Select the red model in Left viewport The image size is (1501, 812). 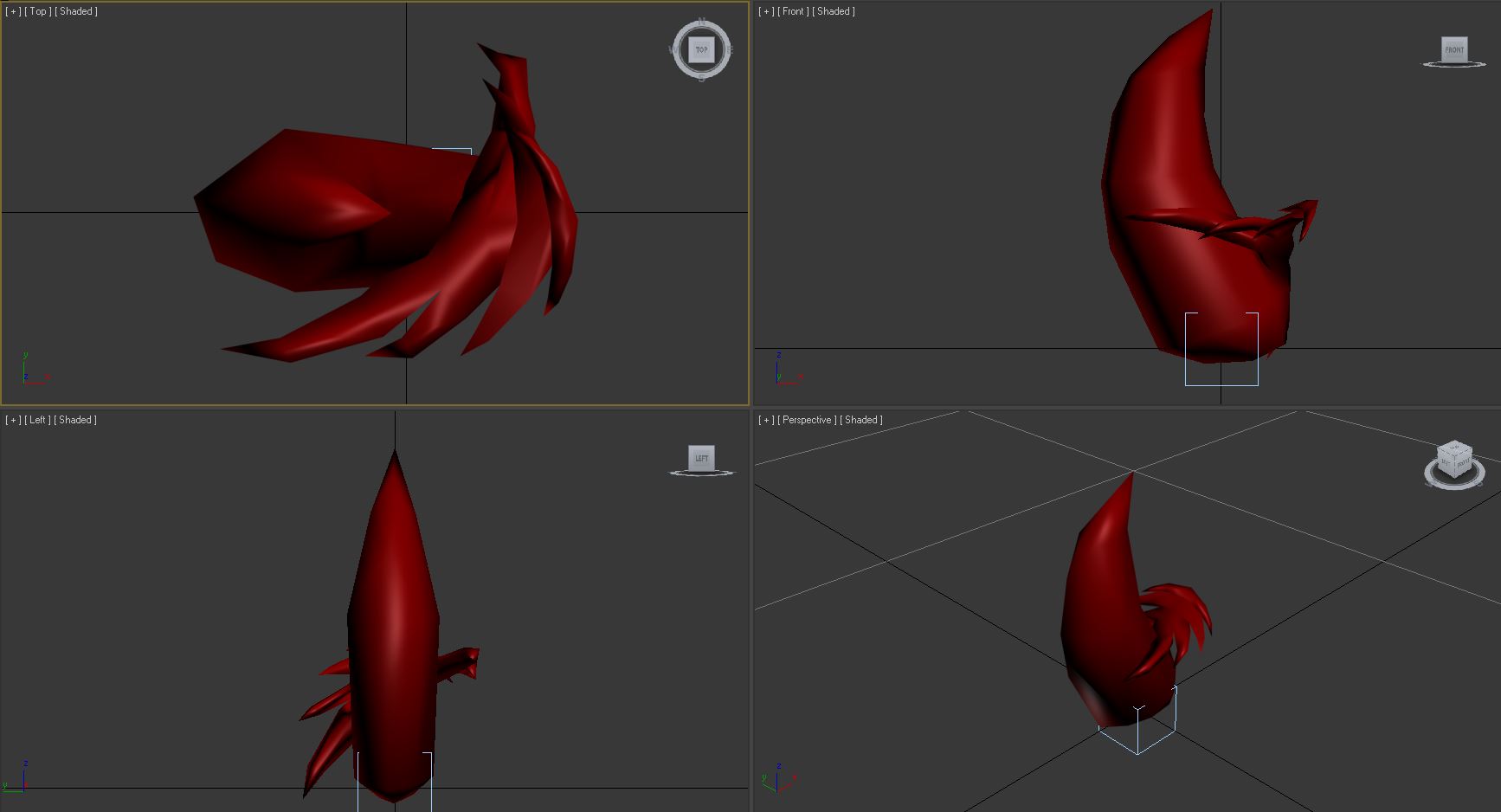[x=394, y=623]
